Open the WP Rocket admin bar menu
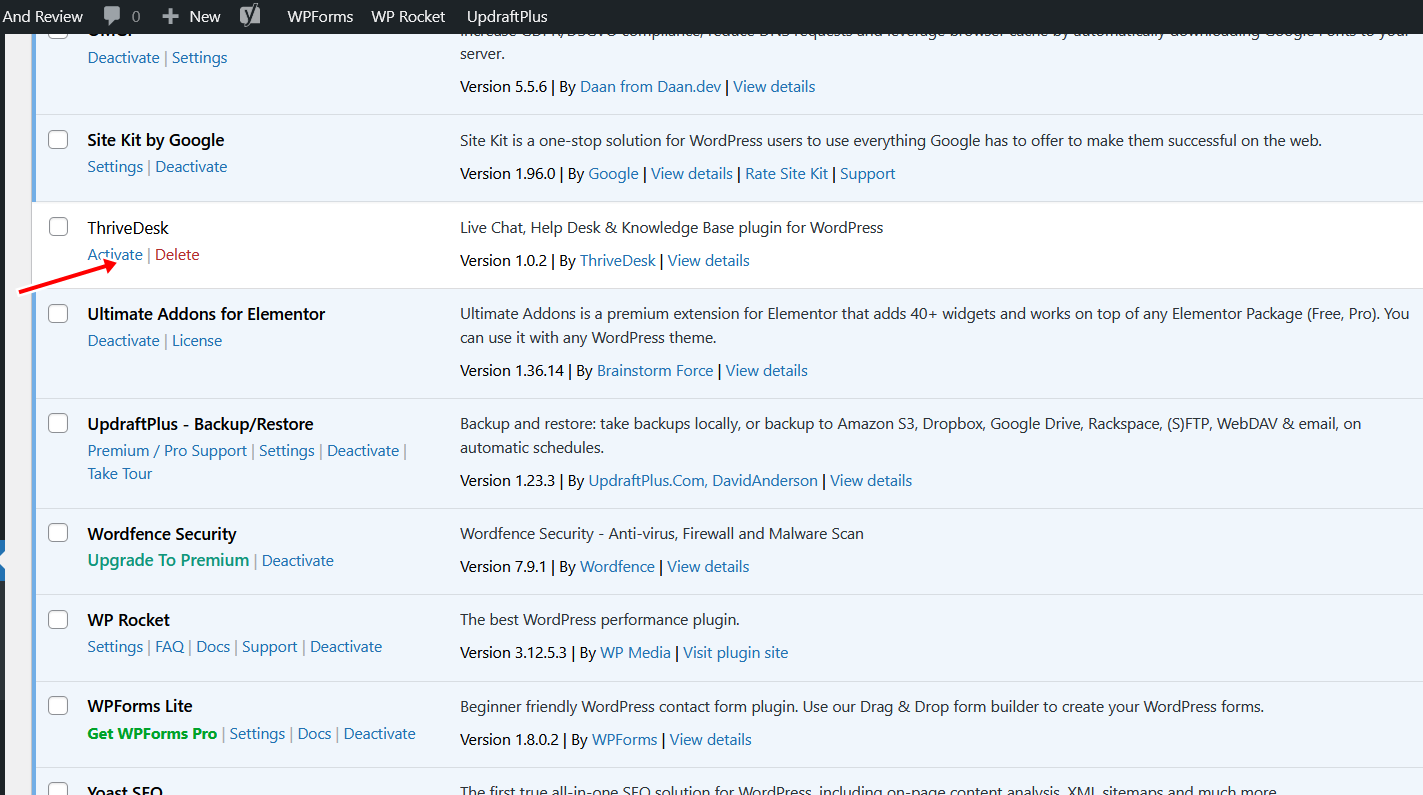 408,17
